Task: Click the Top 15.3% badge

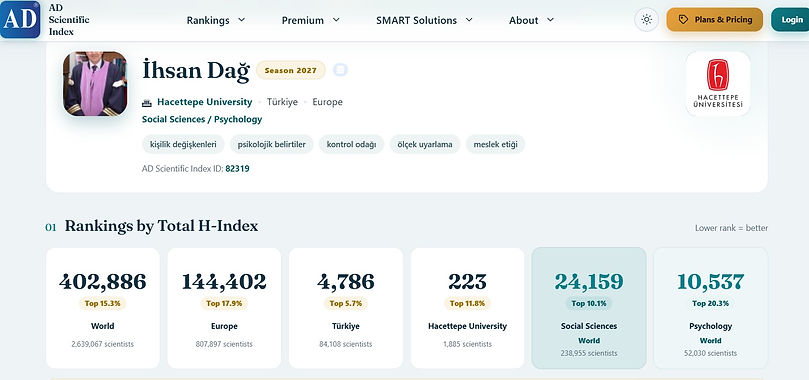Action: click(x=103, y=304)
